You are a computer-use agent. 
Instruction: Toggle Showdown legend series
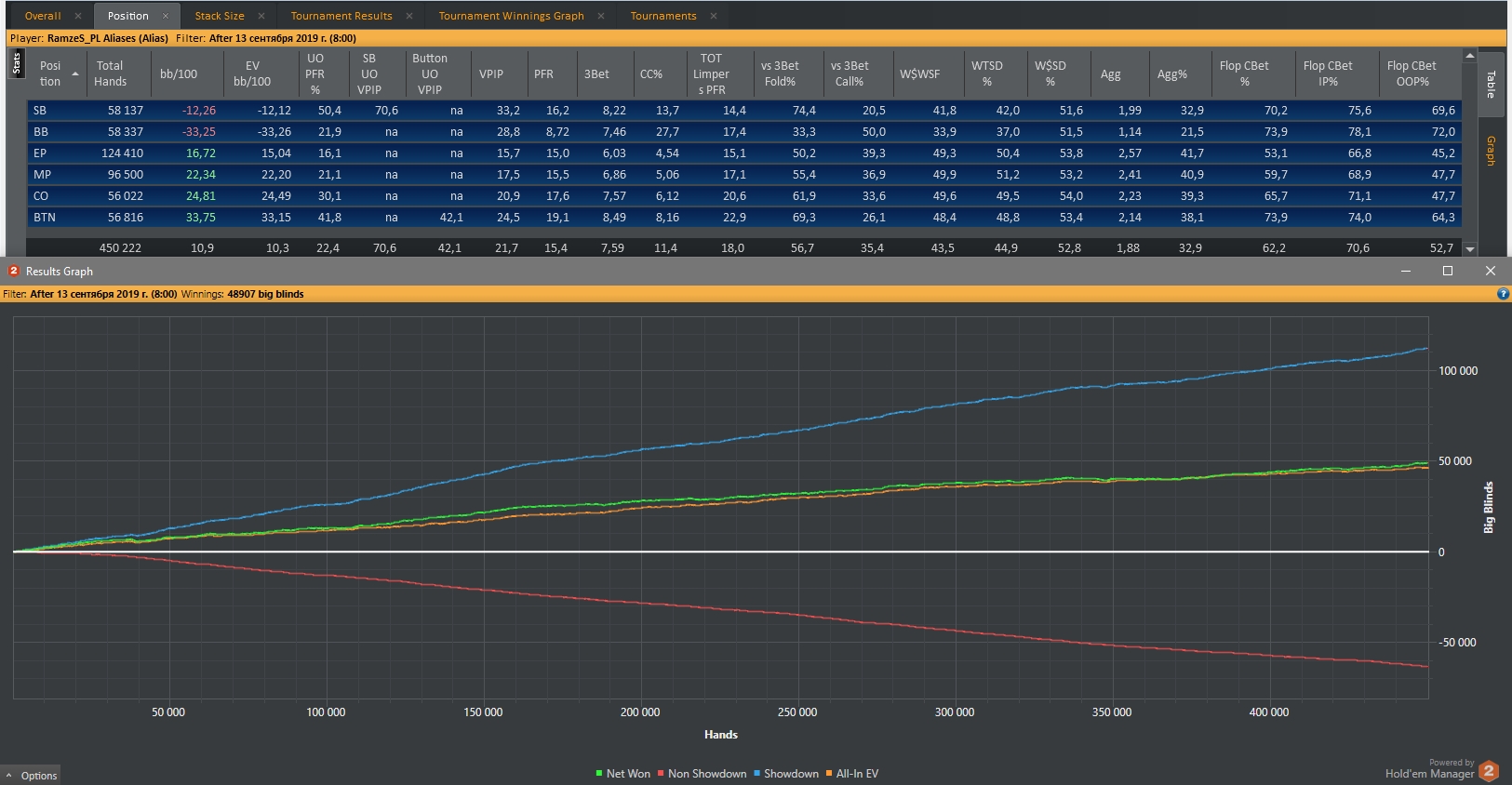[x=786, y=774]
